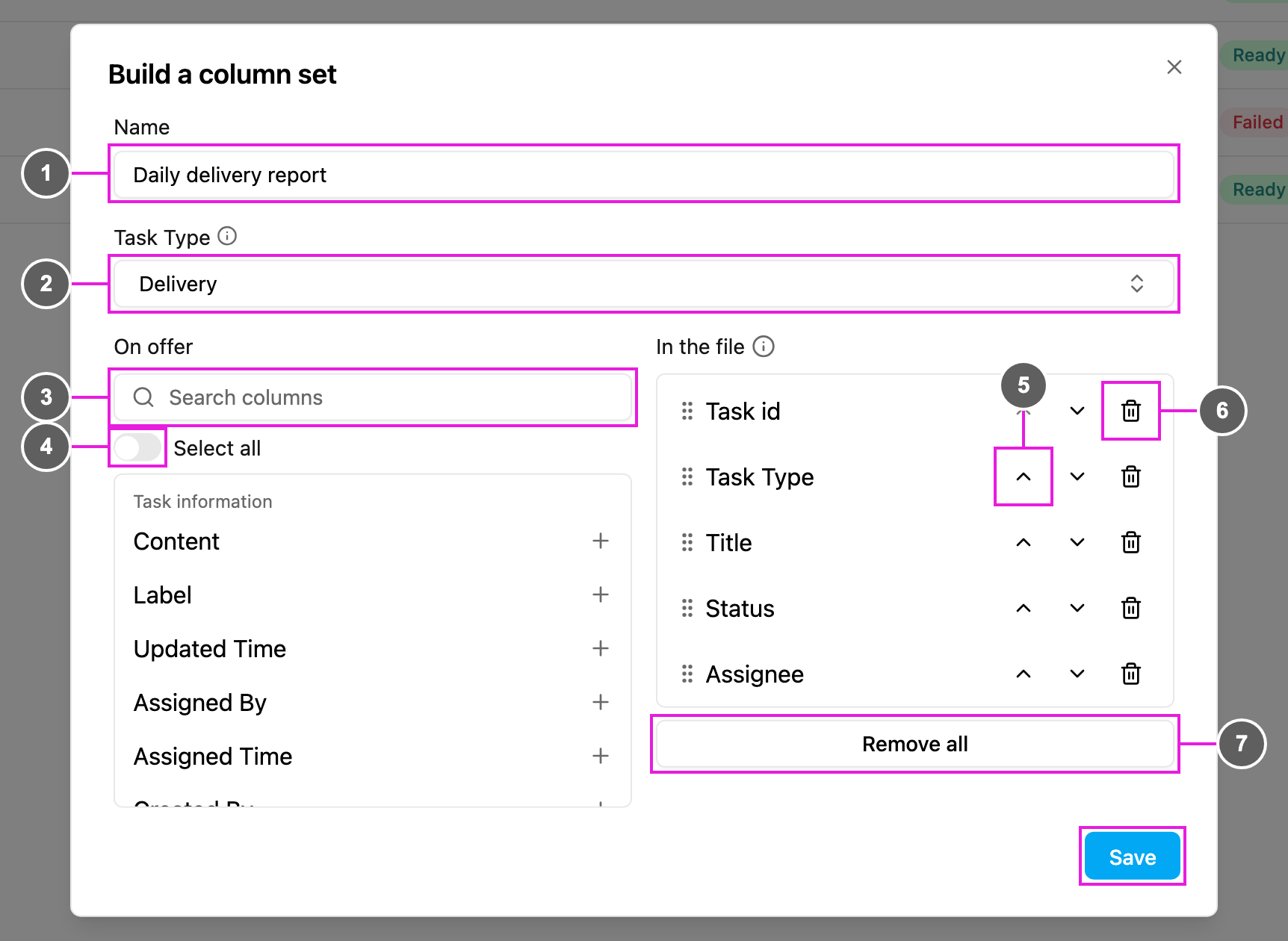
Task: Close the Build a column set dialog
Action: coord(1174,67)
